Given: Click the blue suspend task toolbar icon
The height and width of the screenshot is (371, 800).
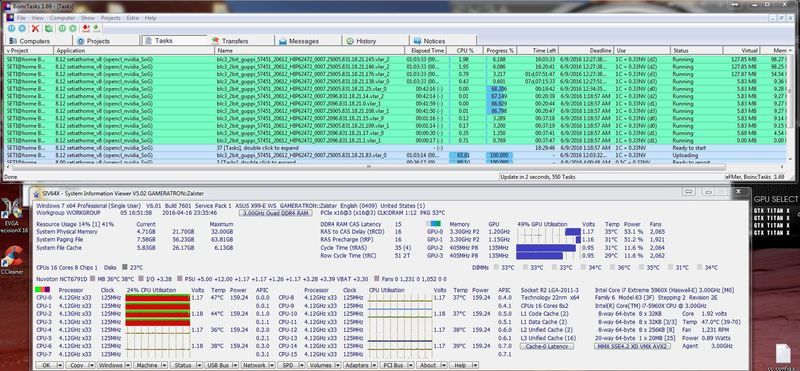Looking at the screenshot, I should tap(11, 29).
